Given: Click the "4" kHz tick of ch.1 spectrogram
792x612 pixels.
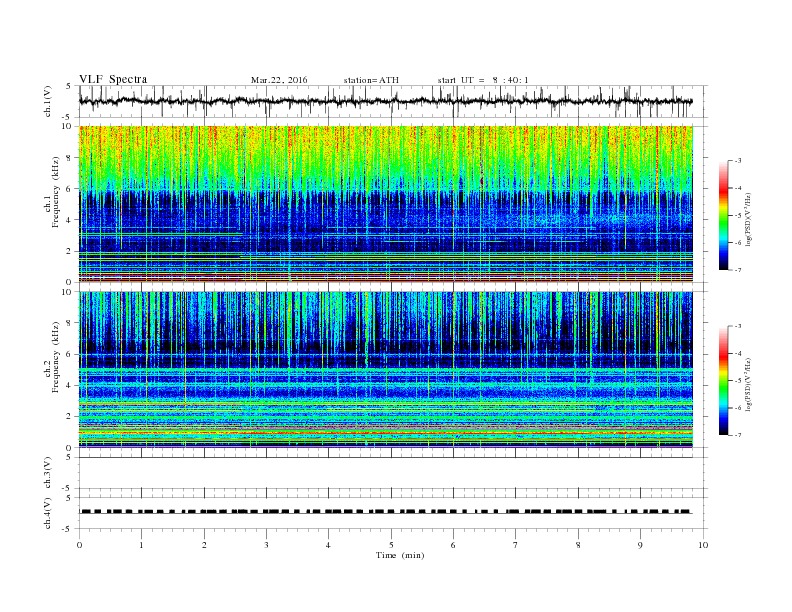Looking at the screenshot, I should pyautogui.click(x=71, y=220).
